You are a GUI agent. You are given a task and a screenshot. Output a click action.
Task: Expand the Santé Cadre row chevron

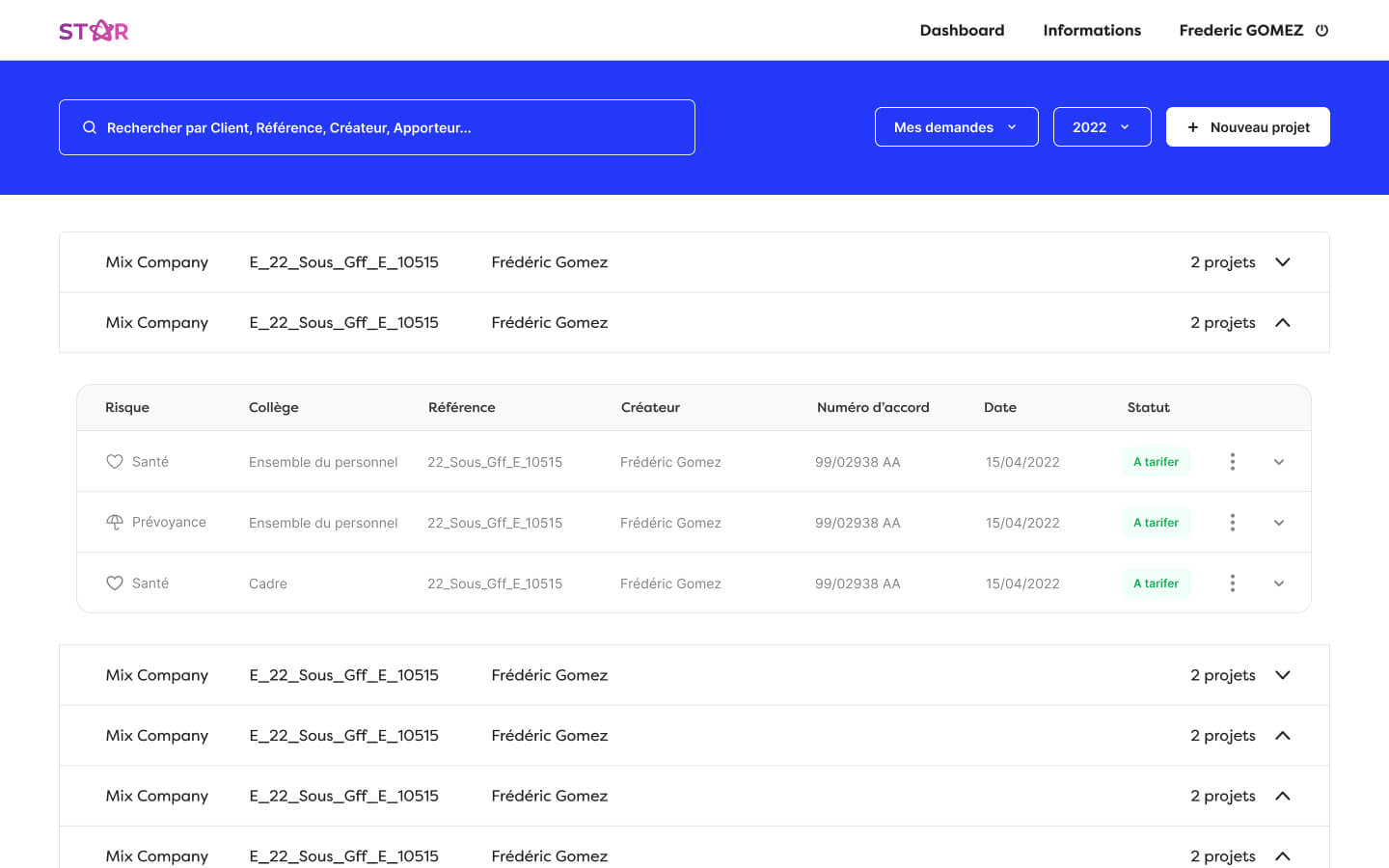(1279, 583)
